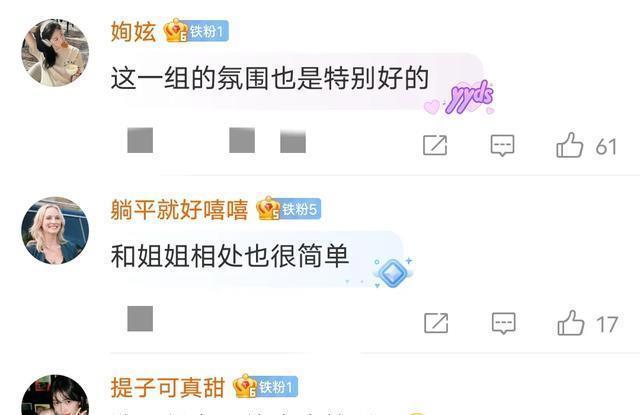
Task: Like 躺平就好嘻嘻's comment
Action: (x=571, y=323)
